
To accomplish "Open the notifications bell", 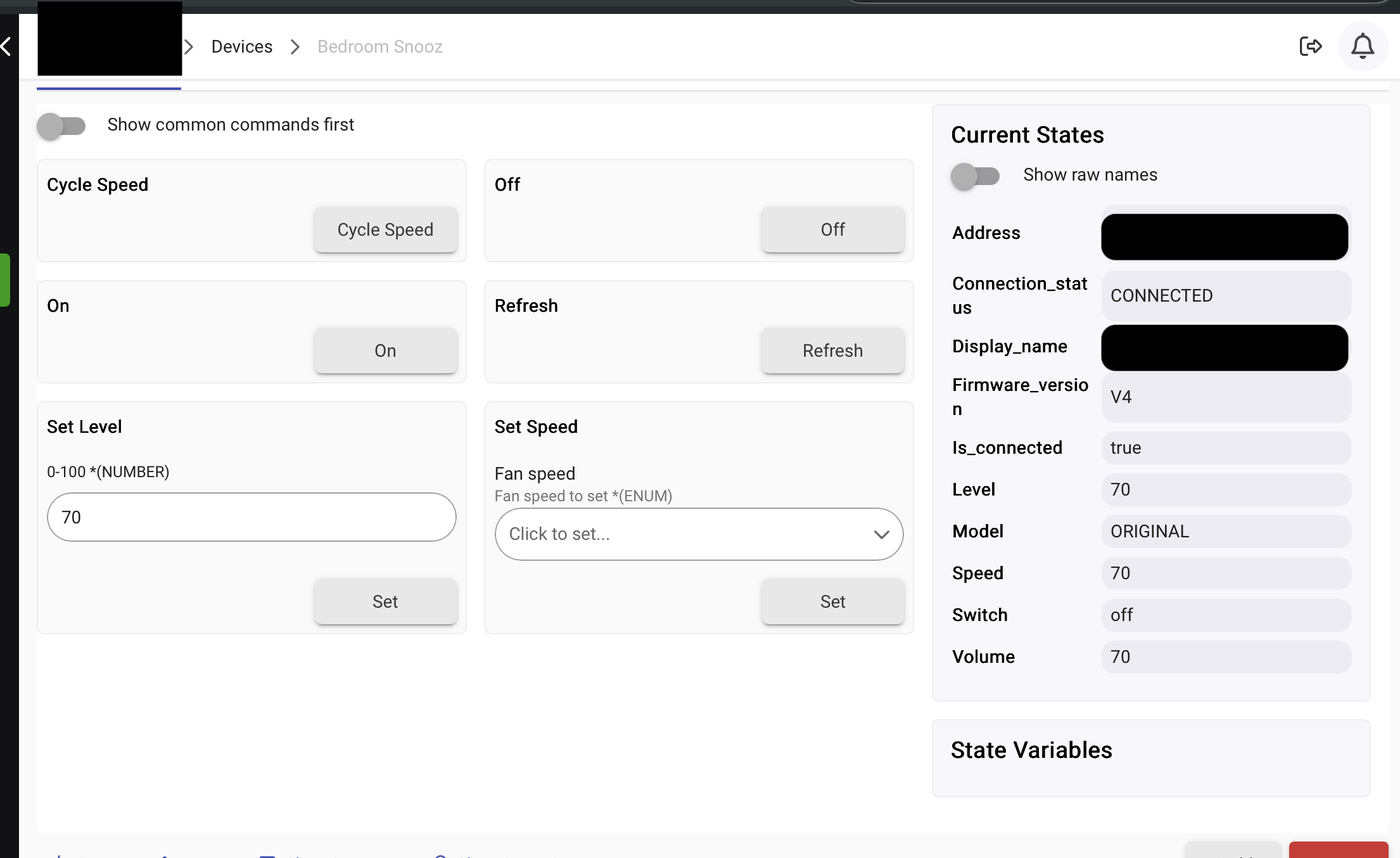I will (1362, 46).
